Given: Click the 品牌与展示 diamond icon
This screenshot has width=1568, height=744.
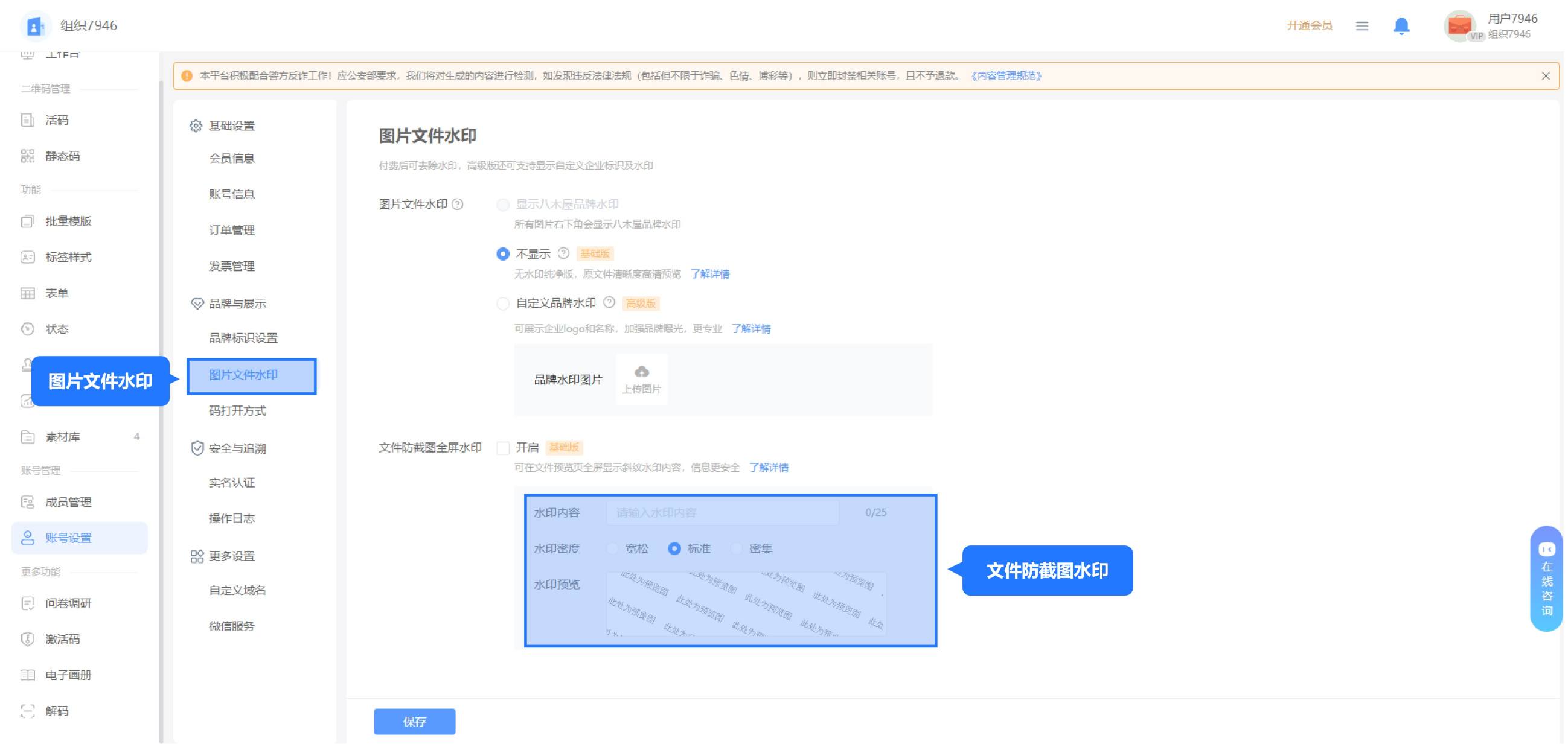Looking at the screenshot, I should pyautogui.click(x=197, y=304).
